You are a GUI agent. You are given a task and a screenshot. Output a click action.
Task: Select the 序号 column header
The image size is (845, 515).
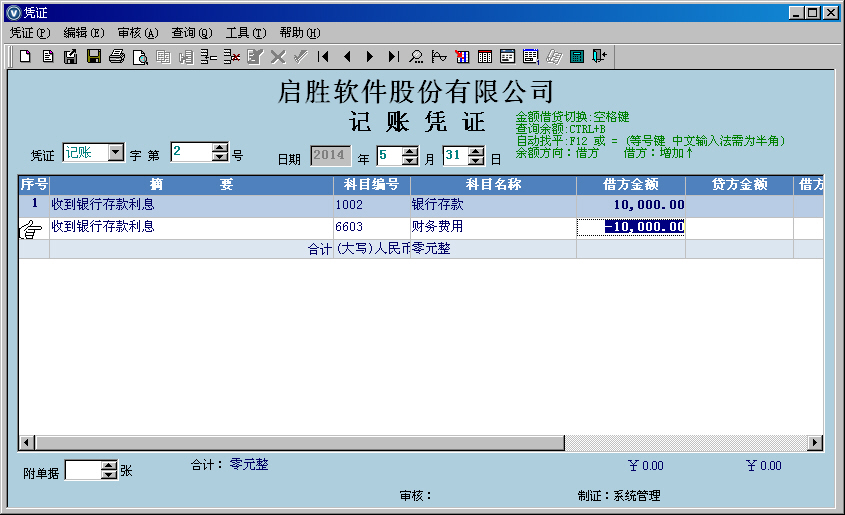tap(34, 185)
